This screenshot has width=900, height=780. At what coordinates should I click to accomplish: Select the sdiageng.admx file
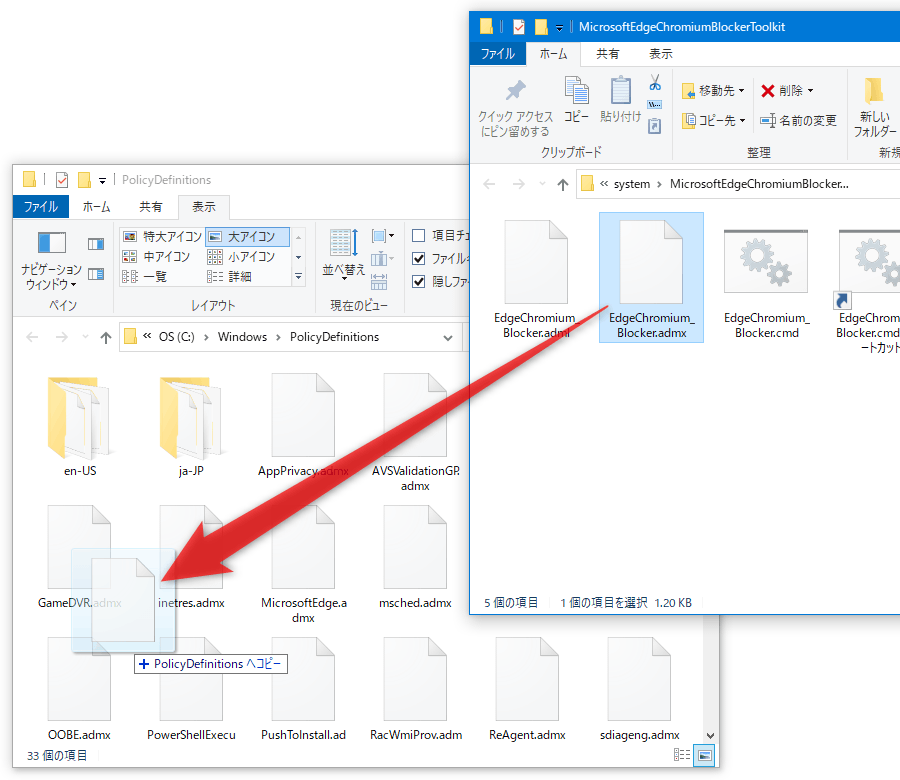(x=639, y=689)
